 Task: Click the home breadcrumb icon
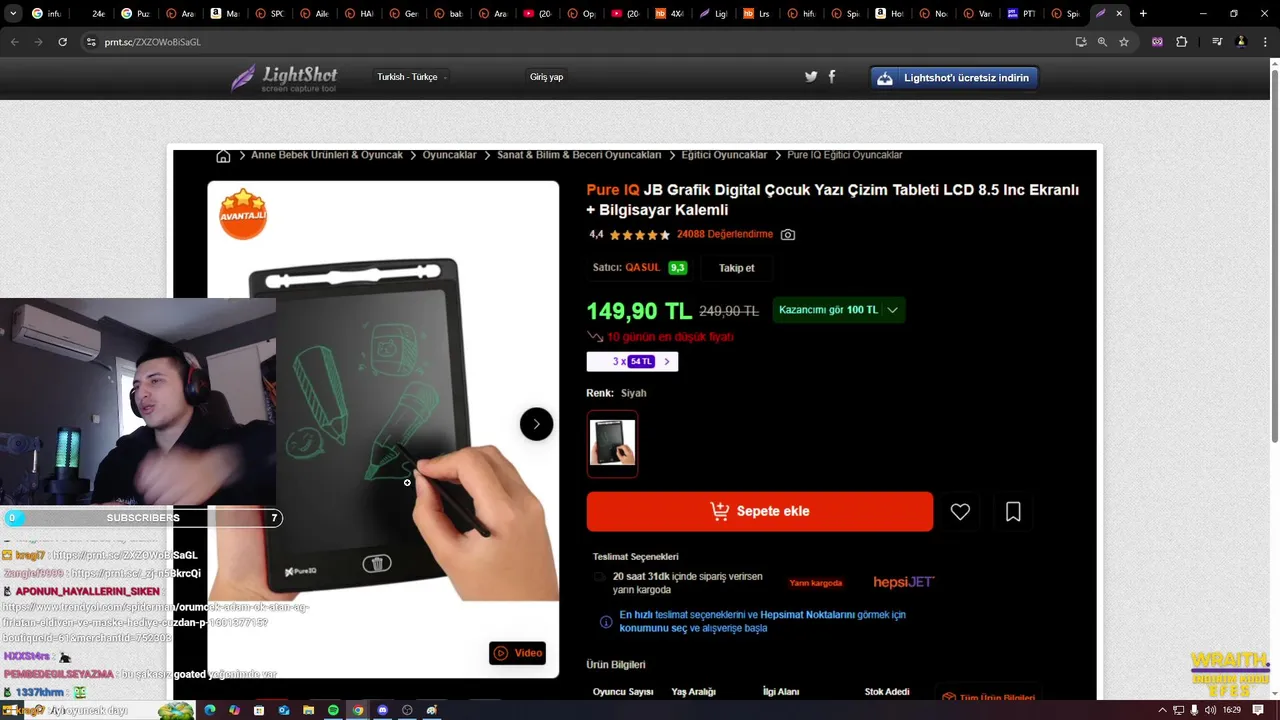click(223, 155)
